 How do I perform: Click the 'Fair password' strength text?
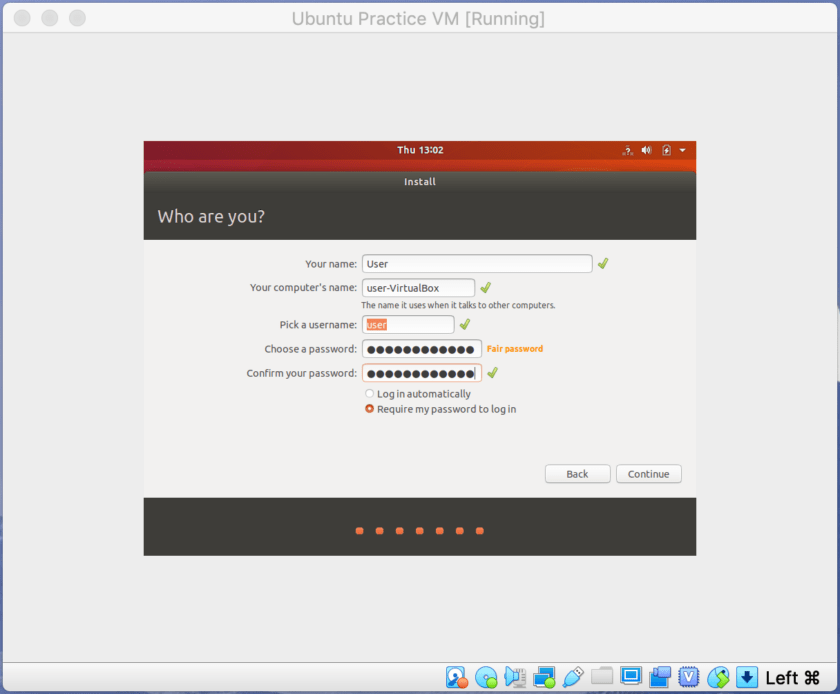pyautogui.click(x=515, y=349)
